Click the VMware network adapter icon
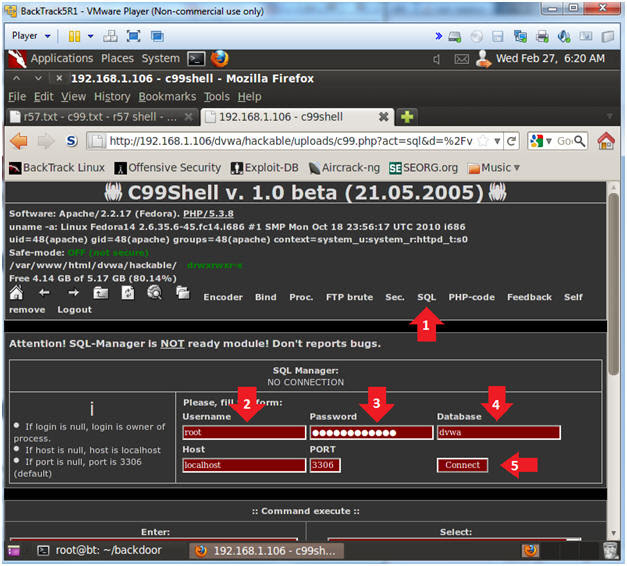This screenshot has height=566, width=627. (x=520, y=36)
